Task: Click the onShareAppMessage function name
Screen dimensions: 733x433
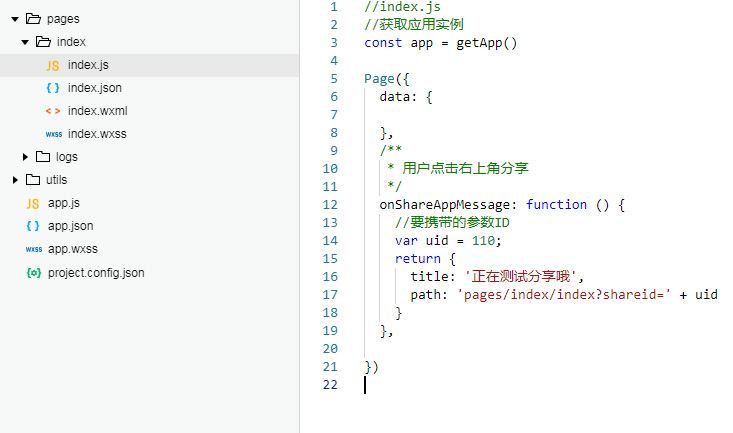Action: pos(445,204)
